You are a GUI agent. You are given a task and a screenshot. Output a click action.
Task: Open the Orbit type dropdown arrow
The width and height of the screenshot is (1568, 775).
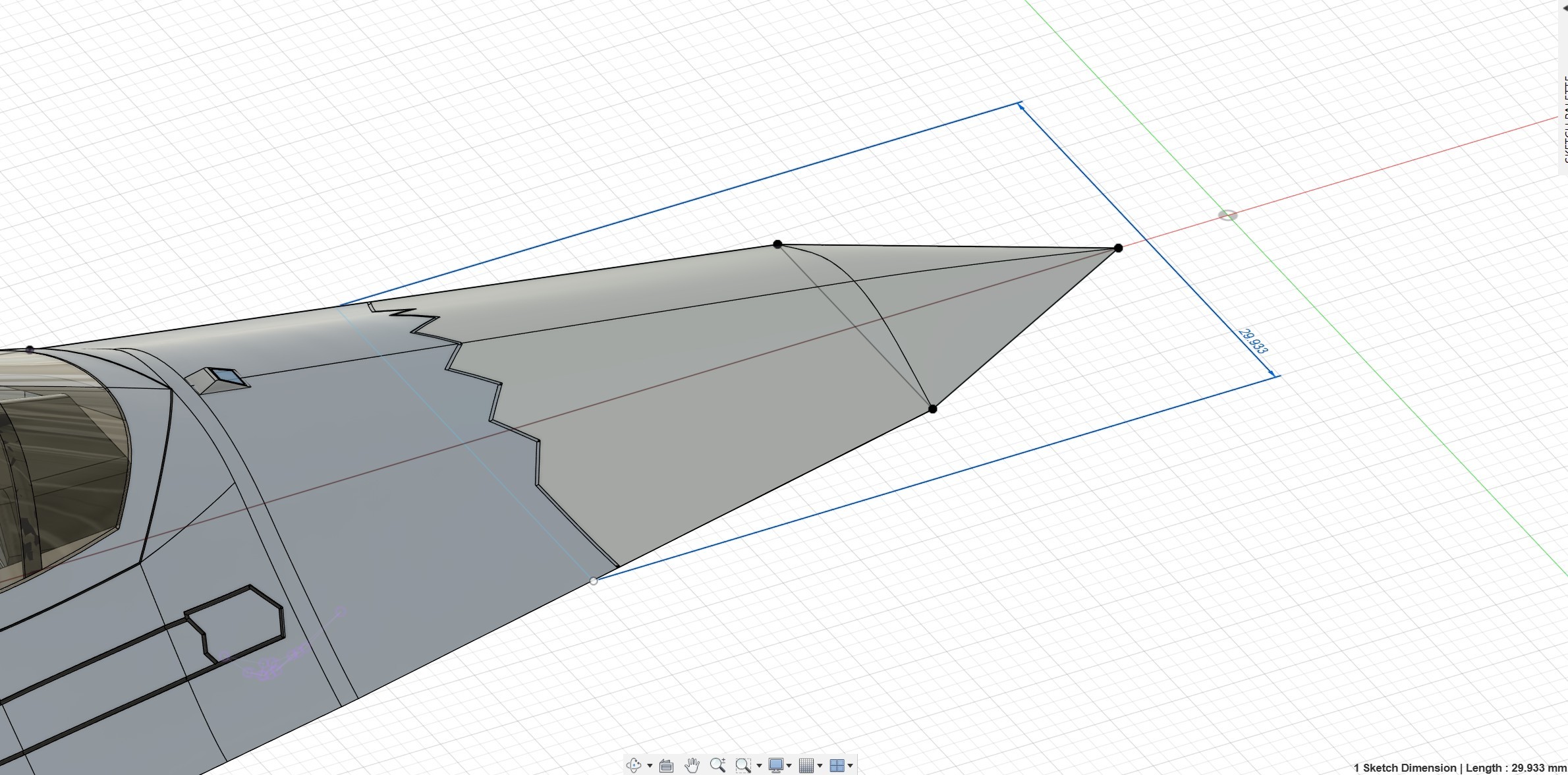click(x=650, y=766)
